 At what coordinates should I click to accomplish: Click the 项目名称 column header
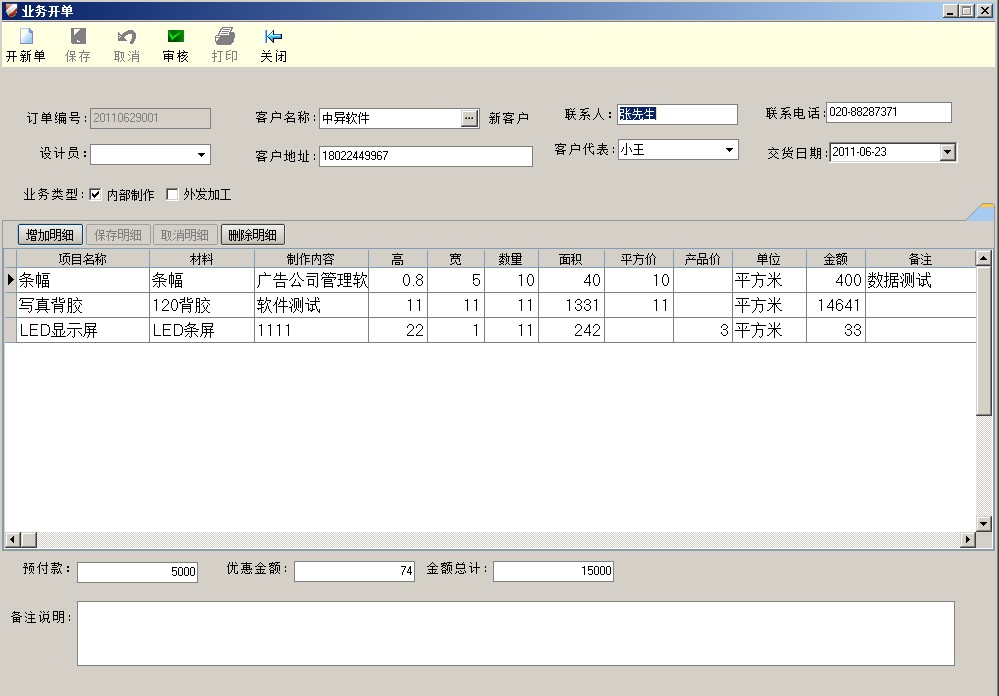click(x=83, y=259)
